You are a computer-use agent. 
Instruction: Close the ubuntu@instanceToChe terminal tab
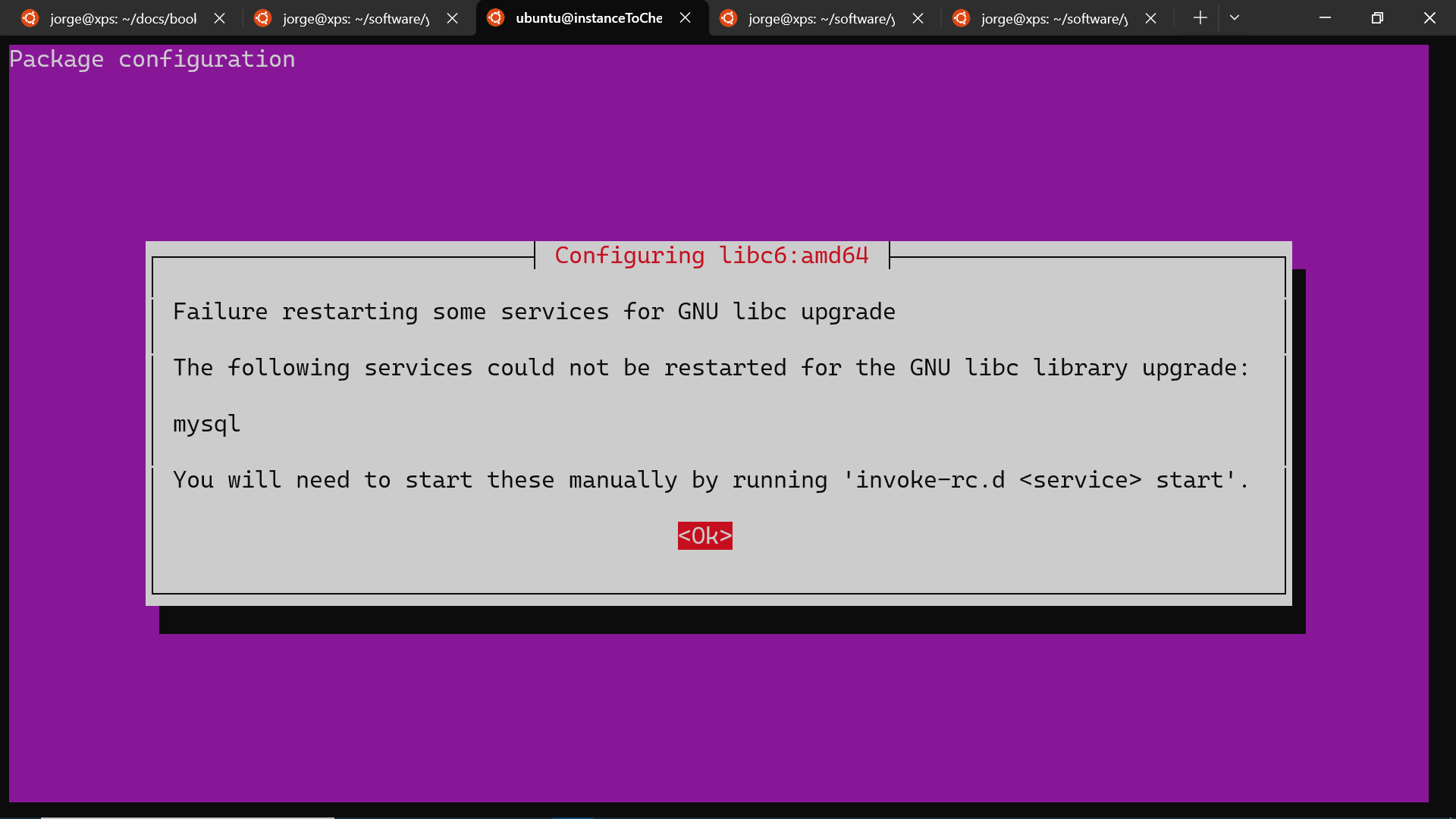(x=686, y=18)
